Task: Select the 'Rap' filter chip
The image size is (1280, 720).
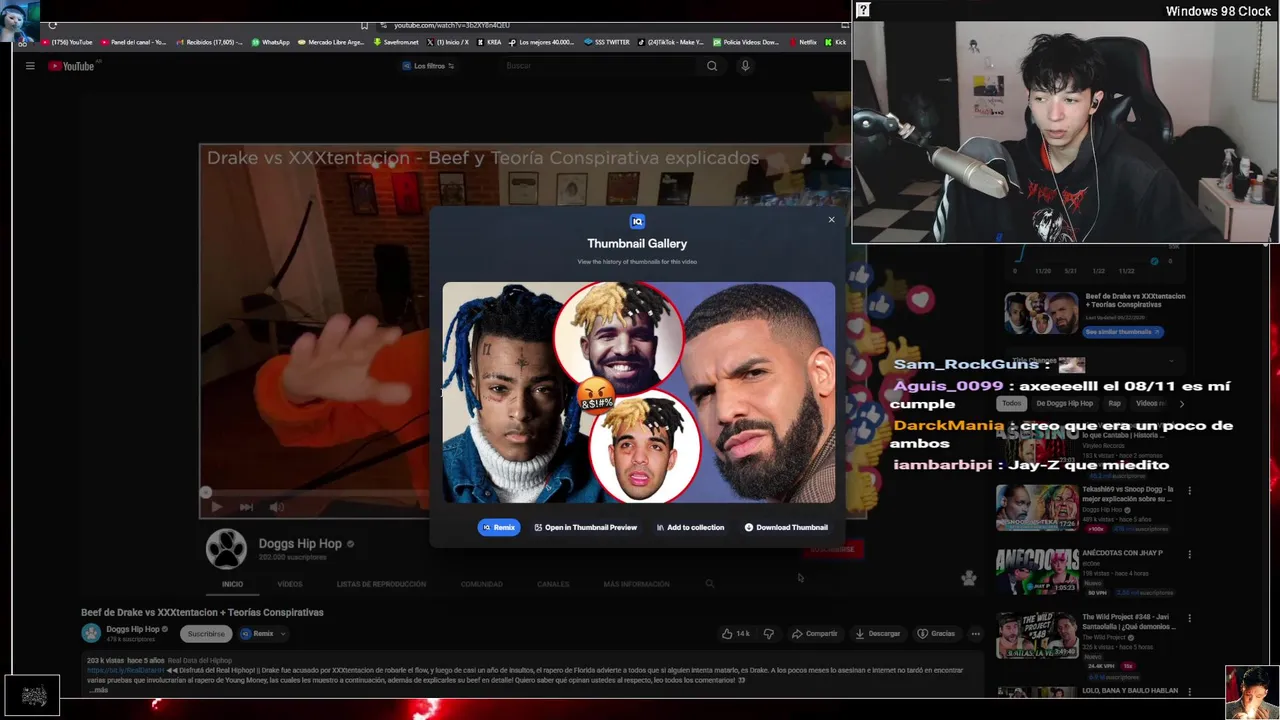Action: (1115, 403)
